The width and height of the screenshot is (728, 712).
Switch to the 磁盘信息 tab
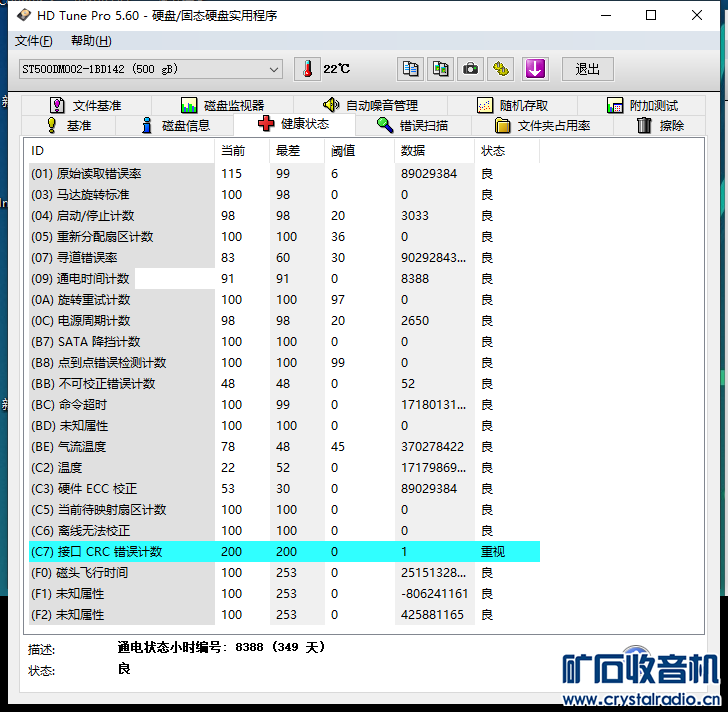(x=175, y=125)
